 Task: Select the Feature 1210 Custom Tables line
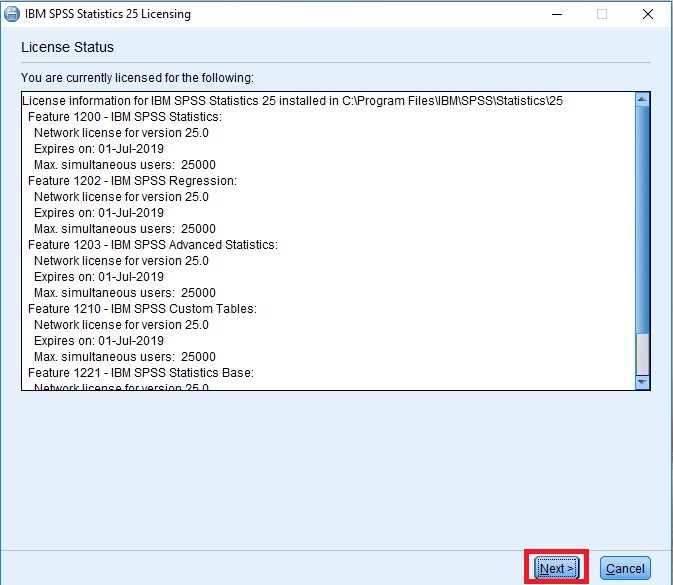click(x=142, y=309)
